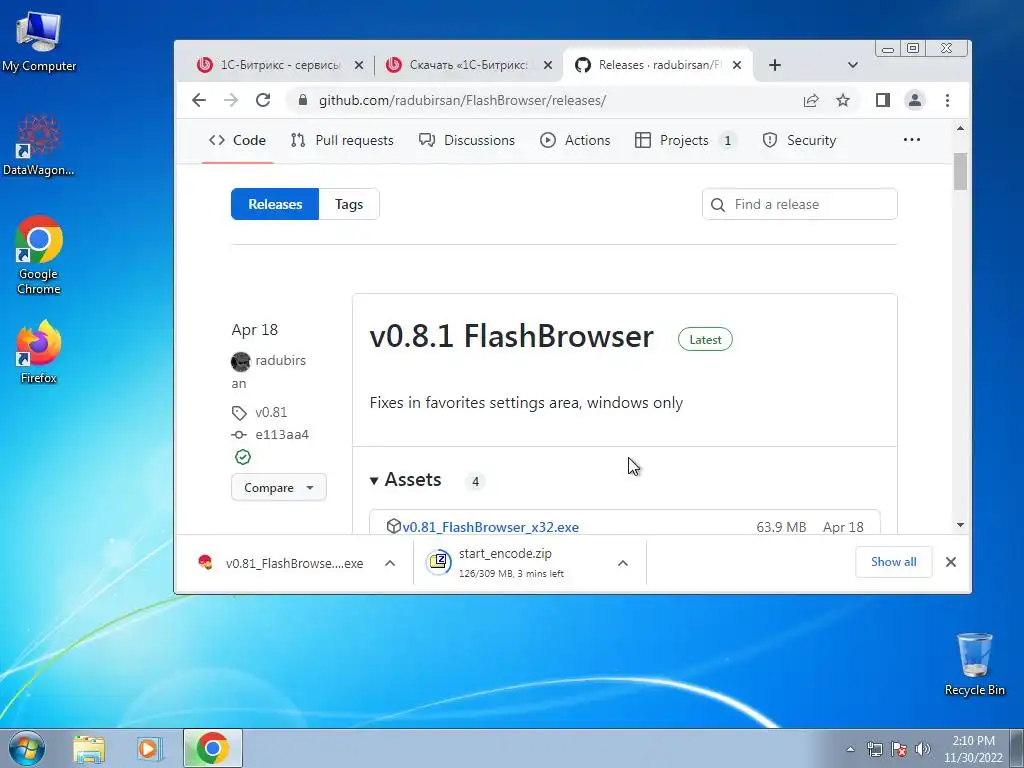This screenshot has height=768, width=1024.
Task: Open a new tab with the plus button
Action: point(775,65)
